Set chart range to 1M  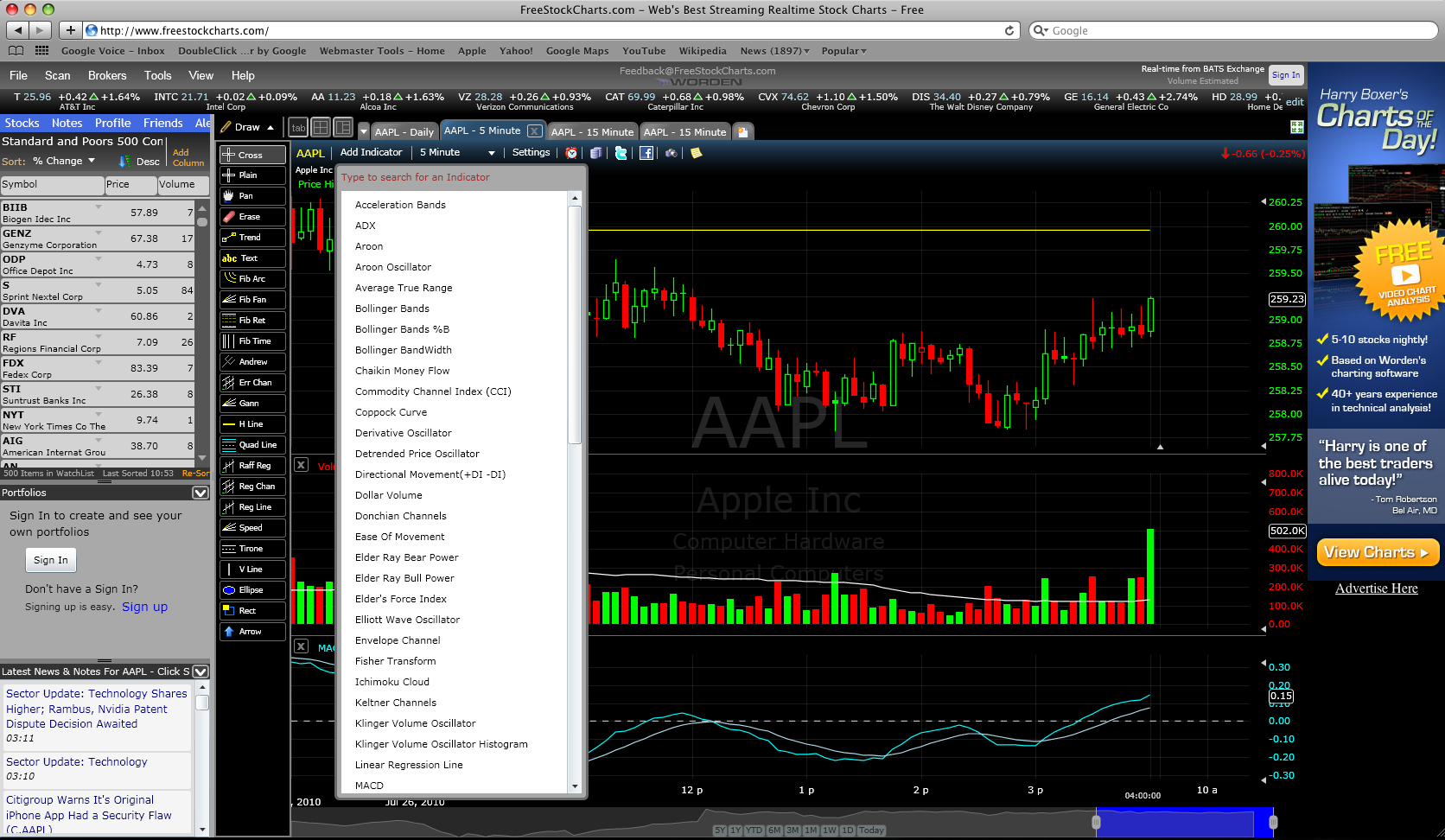811,830
